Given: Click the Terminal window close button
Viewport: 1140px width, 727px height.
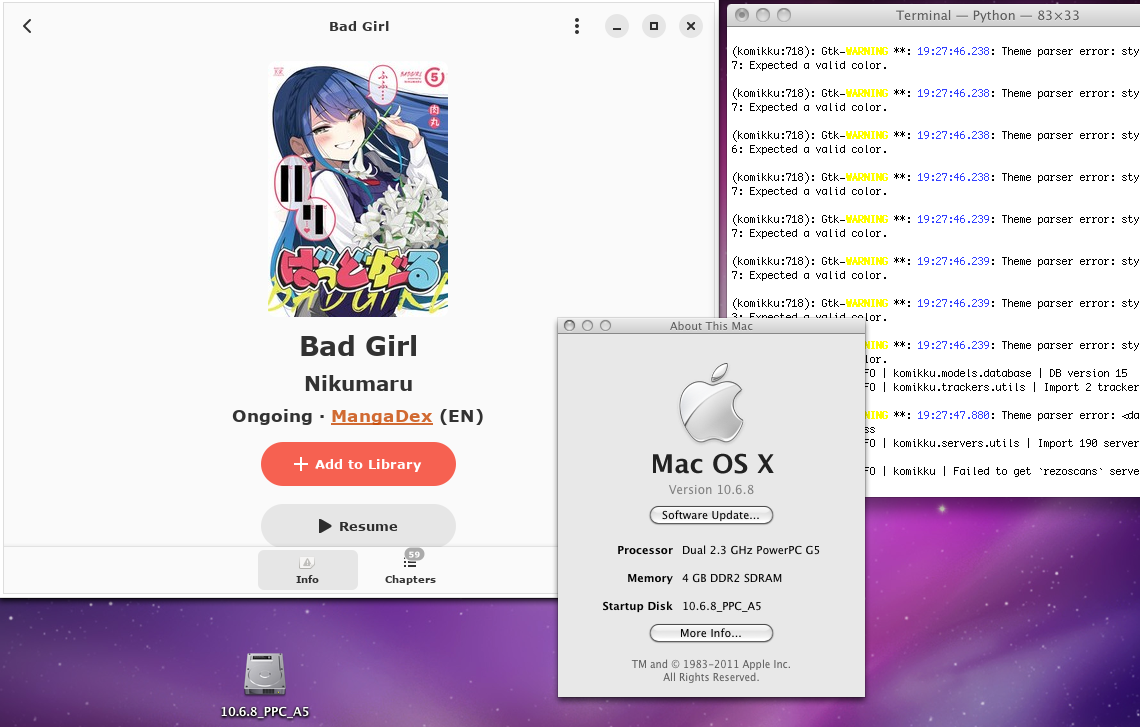Looking at the screenshot, I should [742, 15].
